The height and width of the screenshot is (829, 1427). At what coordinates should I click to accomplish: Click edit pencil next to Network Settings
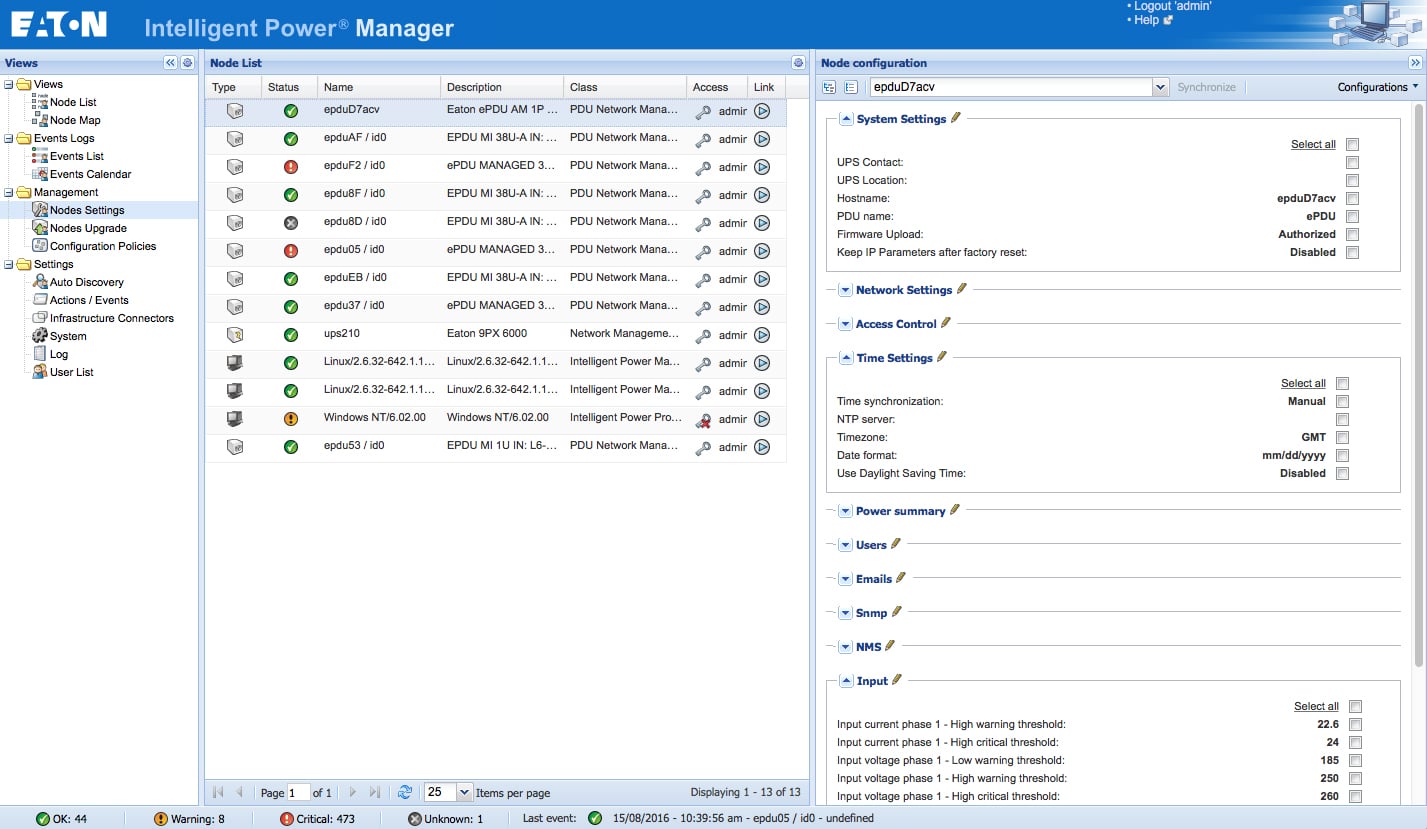pos(962,288)
